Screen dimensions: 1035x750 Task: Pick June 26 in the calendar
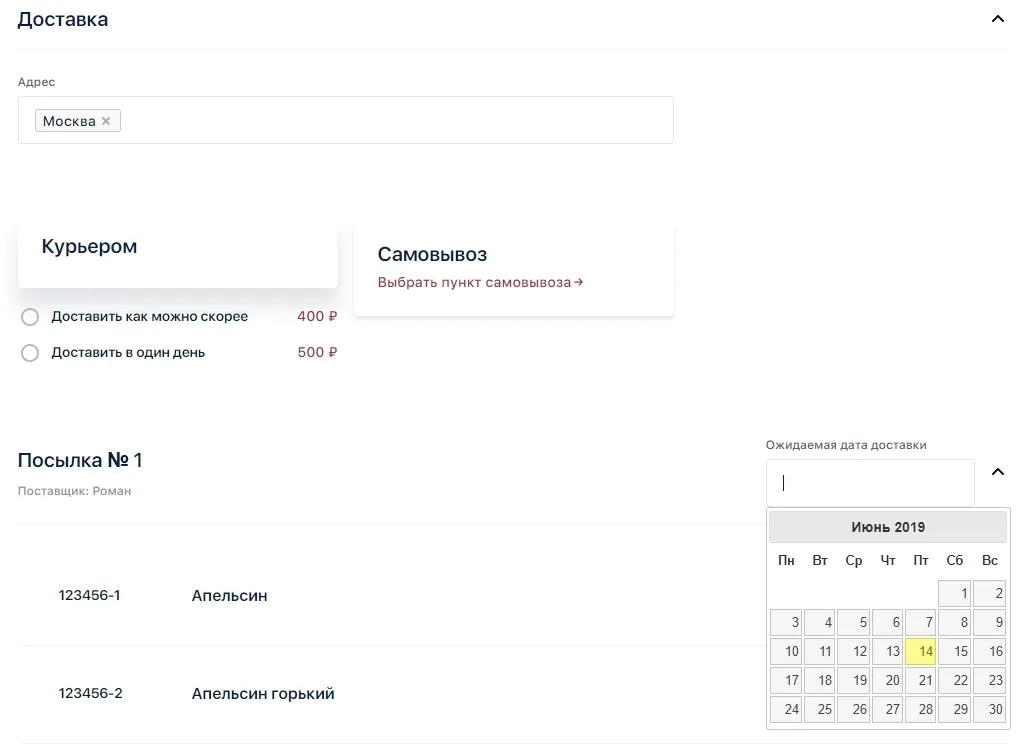[853, 709]
